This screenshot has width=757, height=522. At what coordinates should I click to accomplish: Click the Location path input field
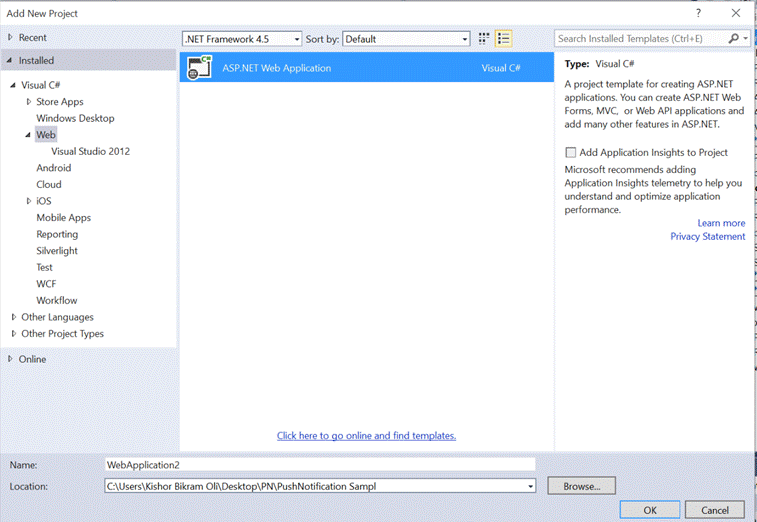pyautogui.click(x=315, y=486)
